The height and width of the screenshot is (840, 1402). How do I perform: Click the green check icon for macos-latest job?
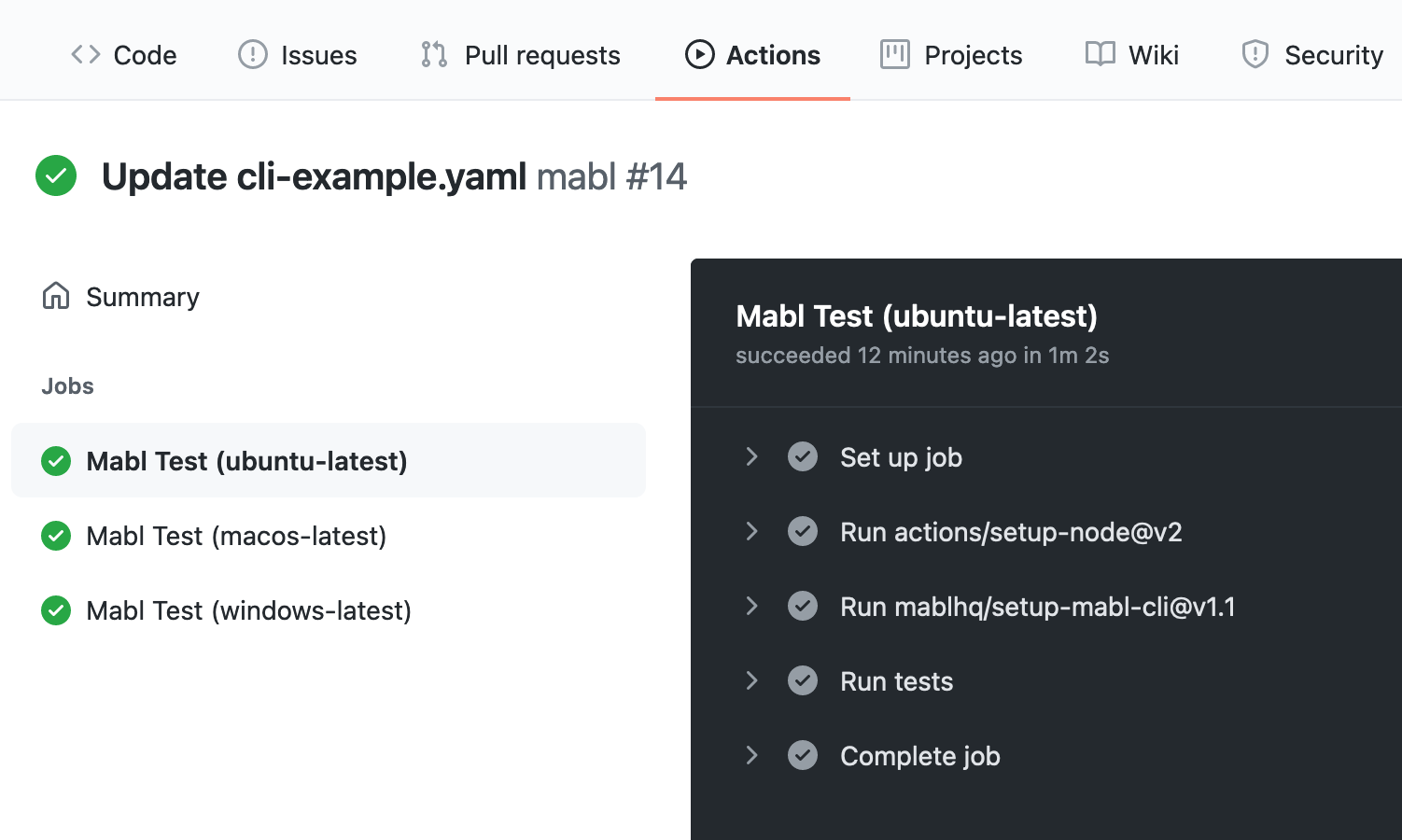pyautogui.click(x=56, y=536)
